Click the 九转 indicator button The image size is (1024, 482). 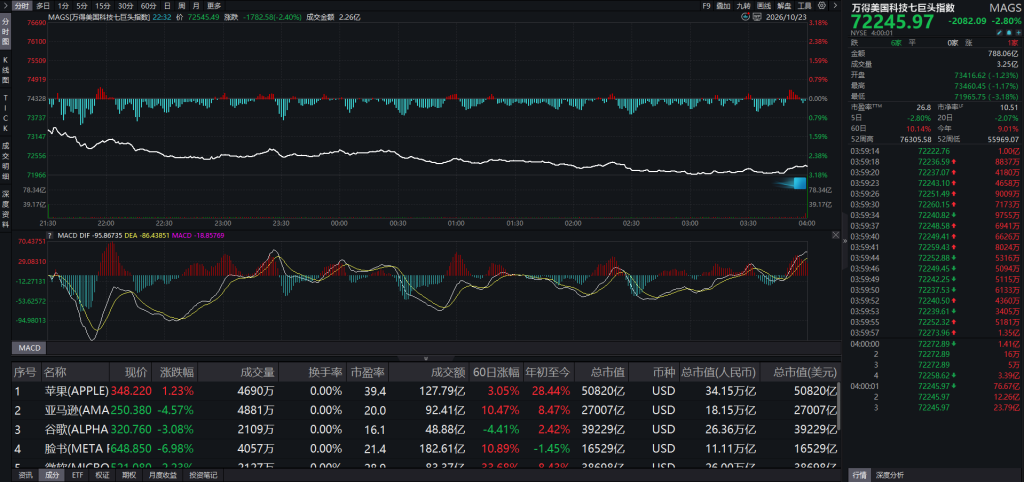(x=744, y=5)
